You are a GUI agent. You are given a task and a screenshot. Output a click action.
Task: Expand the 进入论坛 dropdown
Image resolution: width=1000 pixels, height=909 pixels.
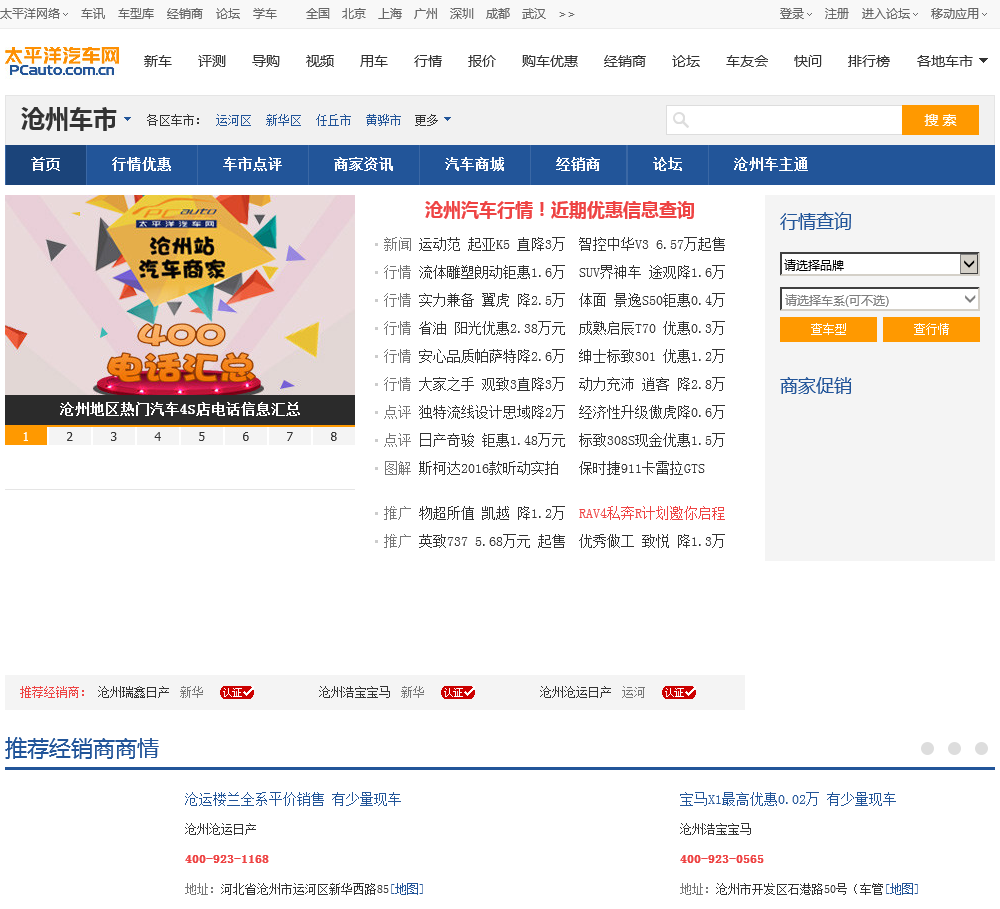click(890, 13)
